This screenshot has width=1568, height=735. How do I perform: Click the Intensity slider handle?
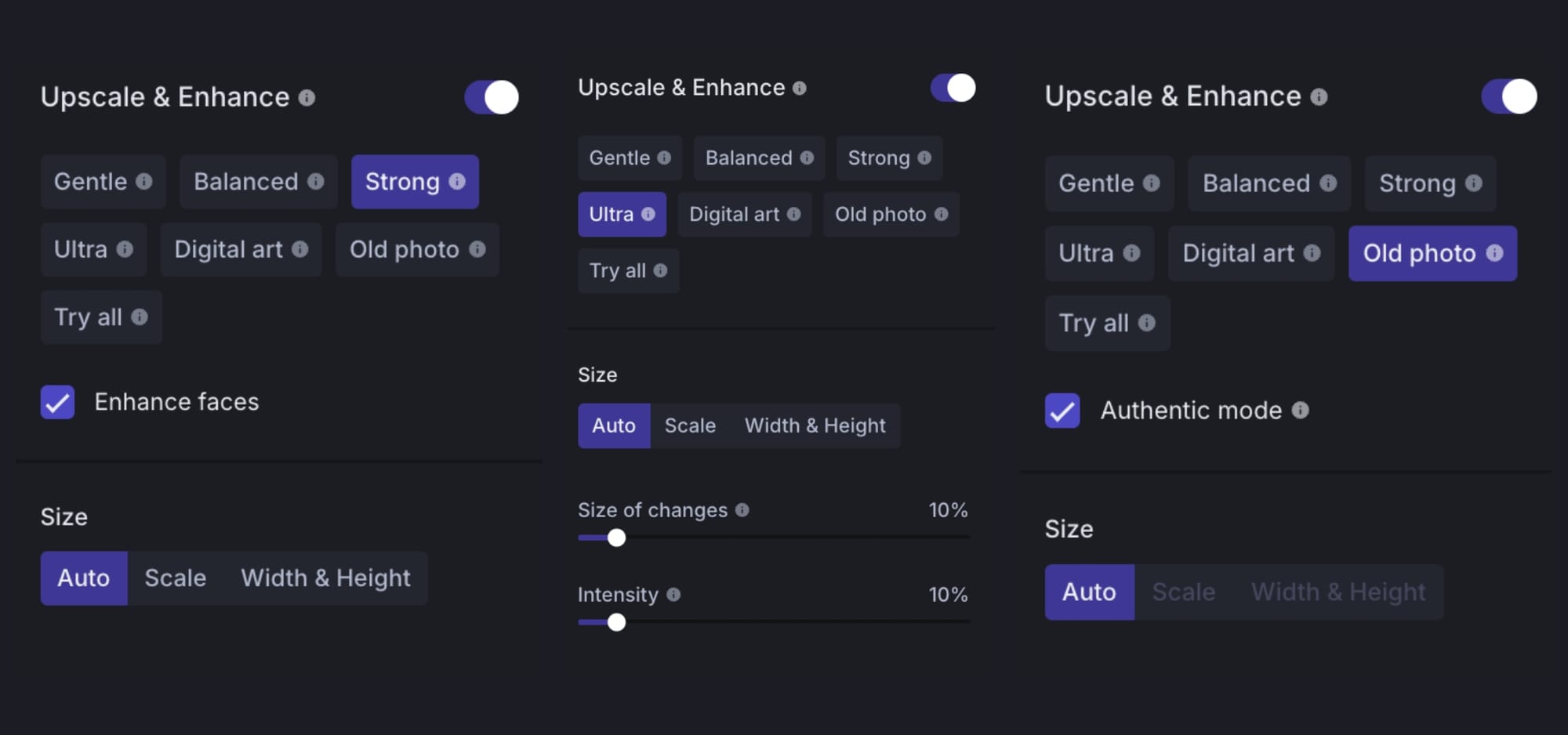point(617,622)
